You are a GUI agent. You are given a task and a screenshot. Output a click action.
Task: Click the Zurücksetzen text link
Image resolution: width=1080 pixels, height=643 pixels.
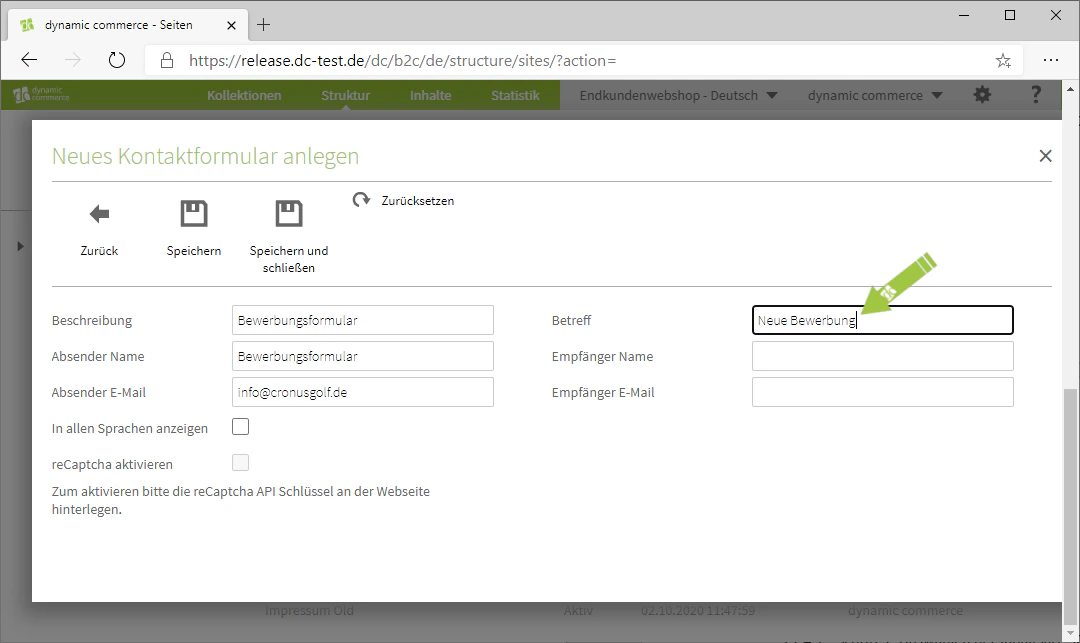click(417, 201)
